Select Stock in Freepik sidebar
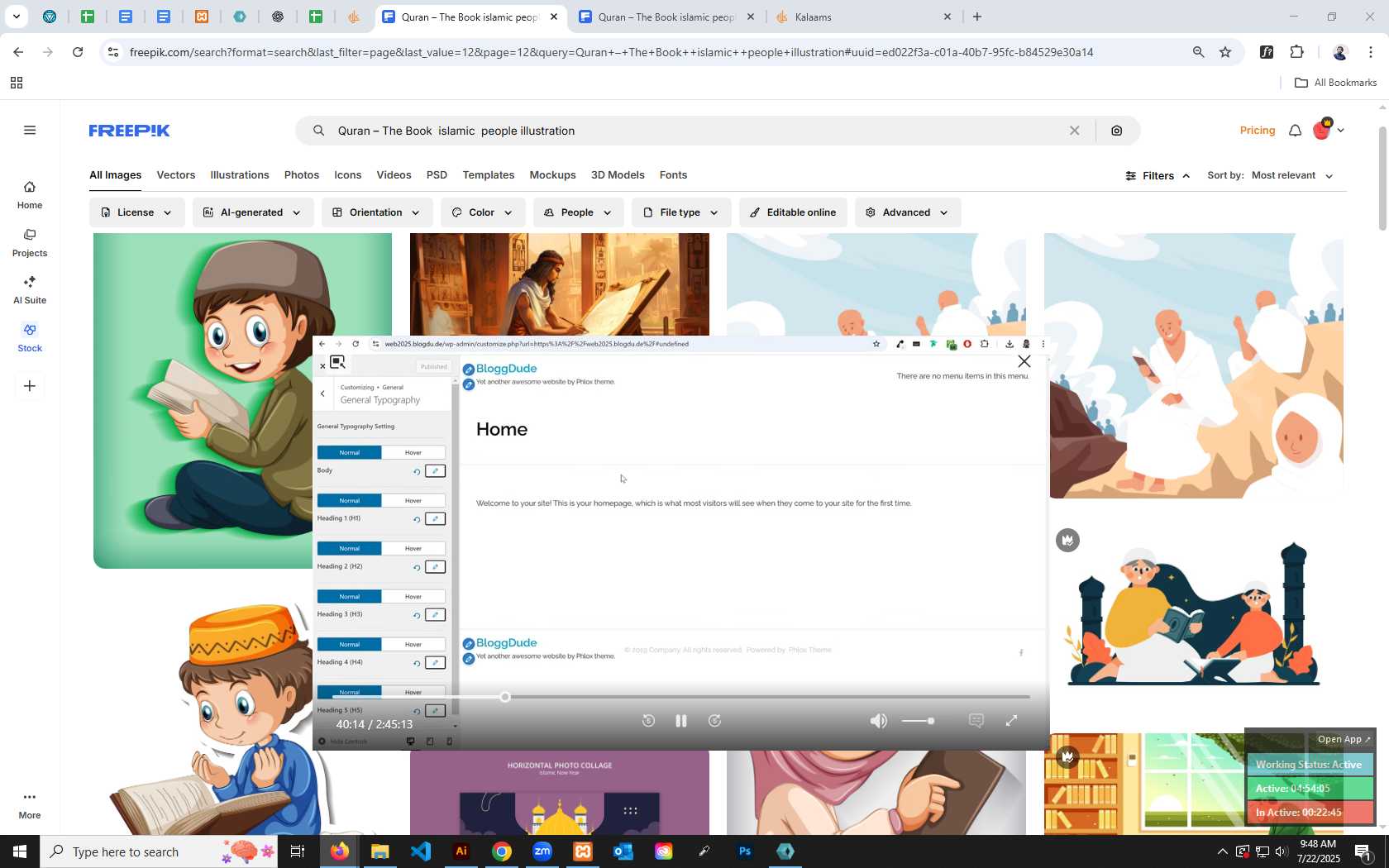The image size is (1389, 868). pyautogui.click(x=30, y=338)
